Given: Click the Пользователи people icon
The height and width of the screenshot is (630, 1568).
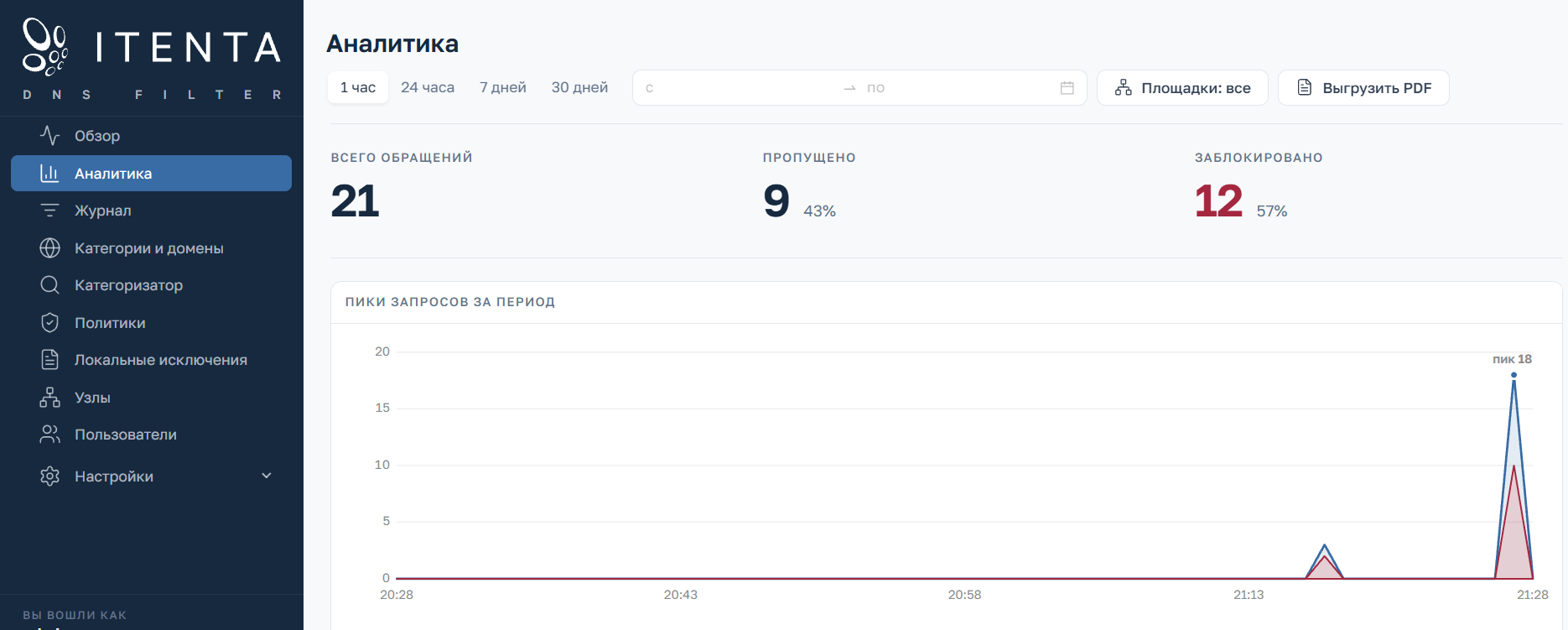Looking at the screenshot, I should [x=50, y=435].
